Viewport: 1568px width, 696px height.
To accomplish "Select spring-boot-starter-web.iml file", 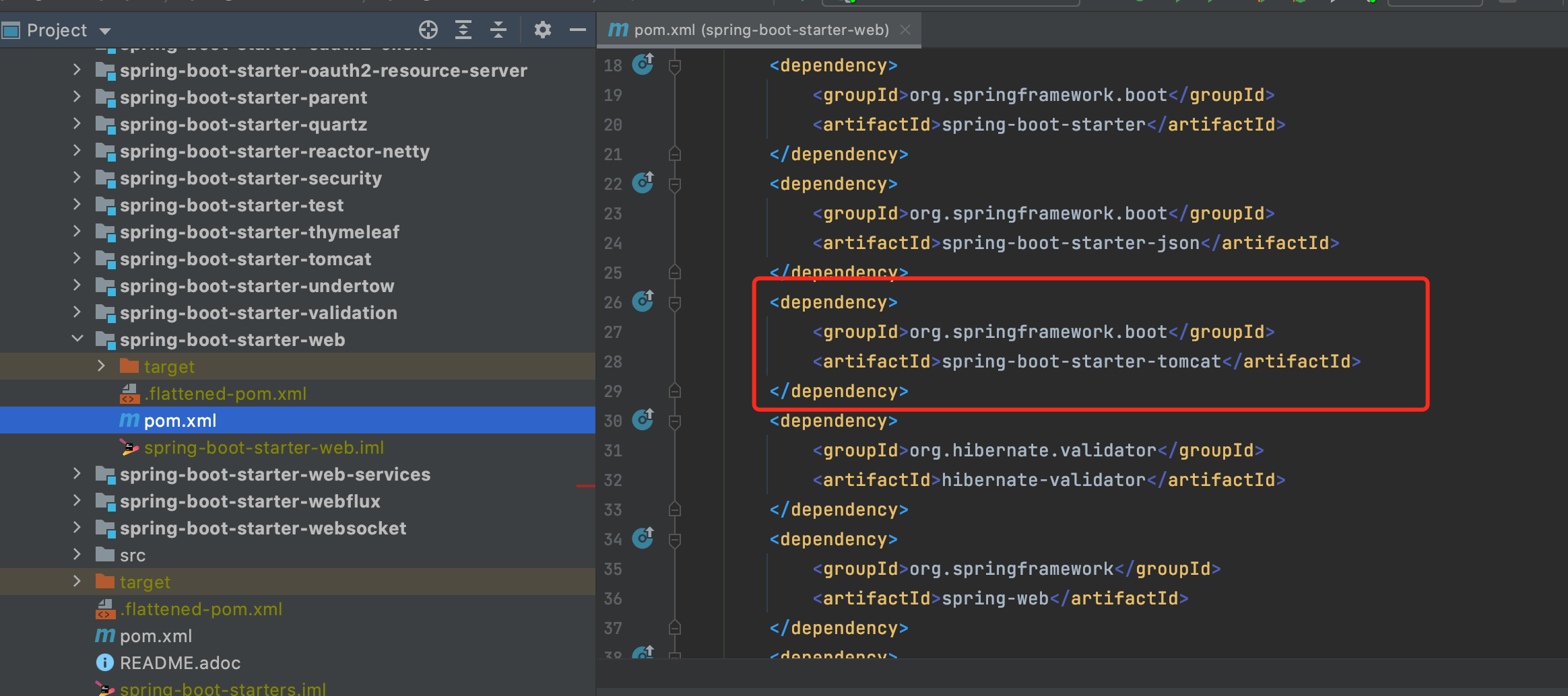I will (x=298, y=448).
